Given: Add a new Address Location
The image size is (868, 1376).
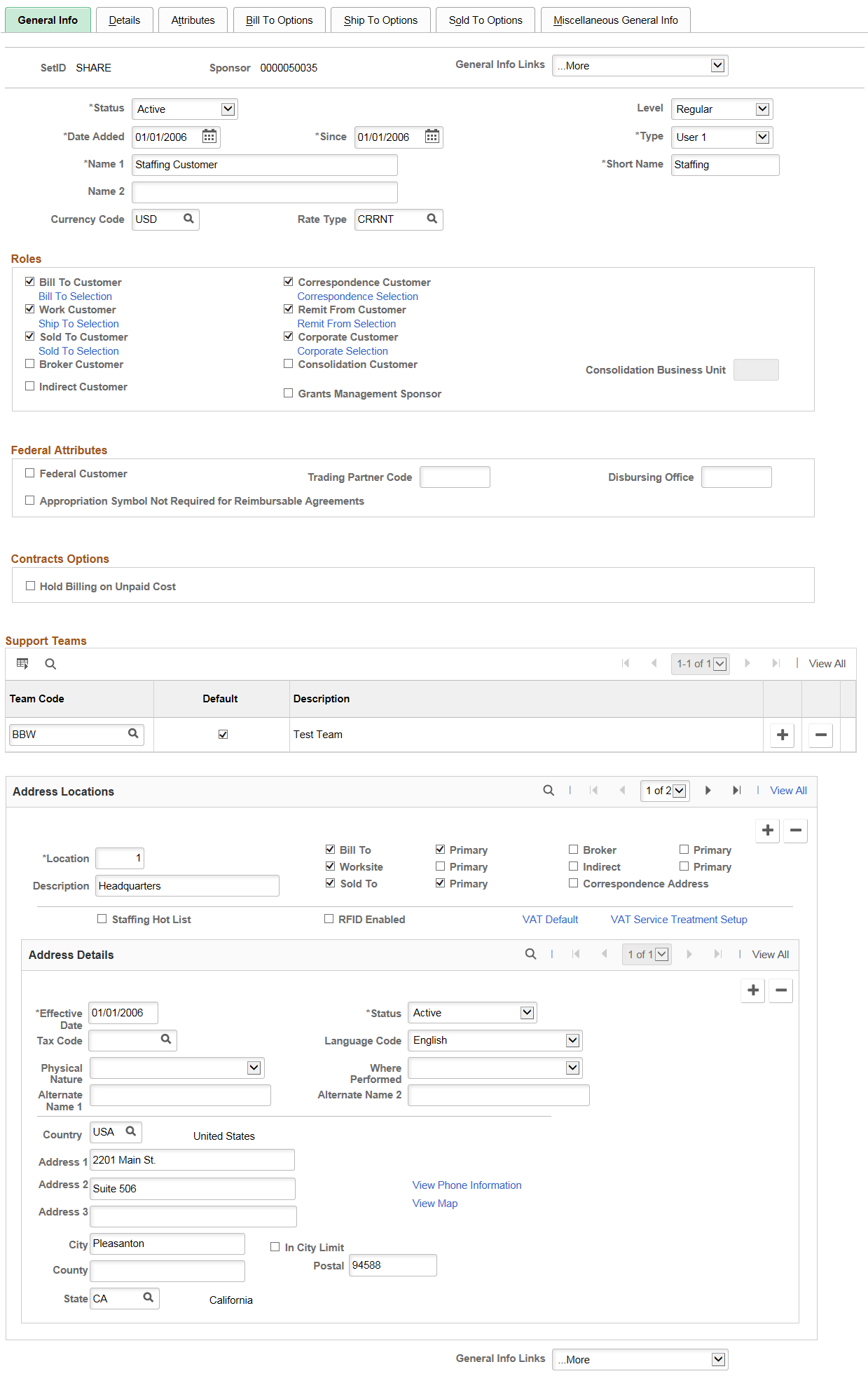Looking at the screenshot, I should pyautogui.click(x=768, y=831).
